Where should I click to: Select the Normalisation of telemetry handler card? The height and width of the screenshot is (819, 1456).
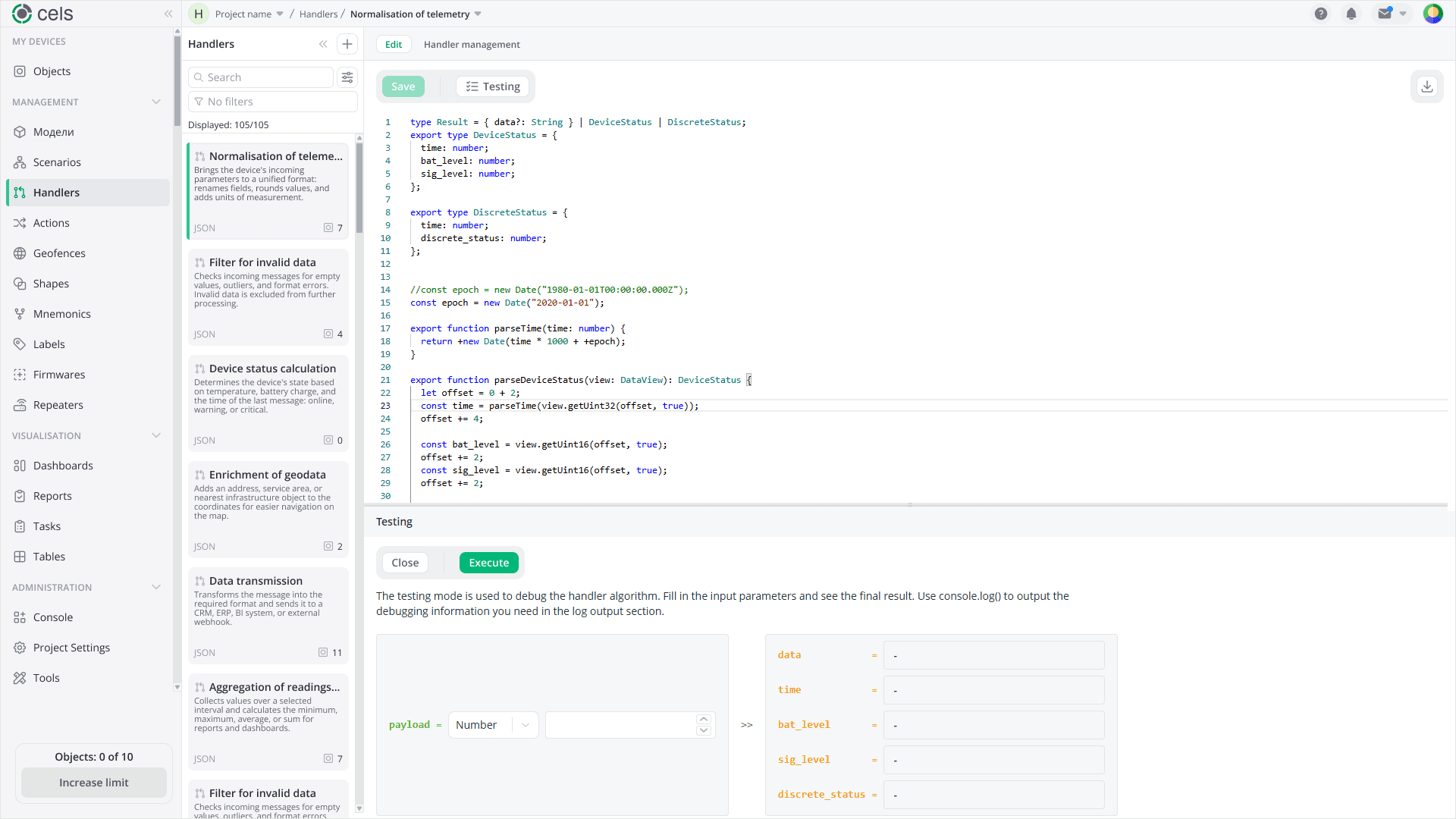pos(268,191)
